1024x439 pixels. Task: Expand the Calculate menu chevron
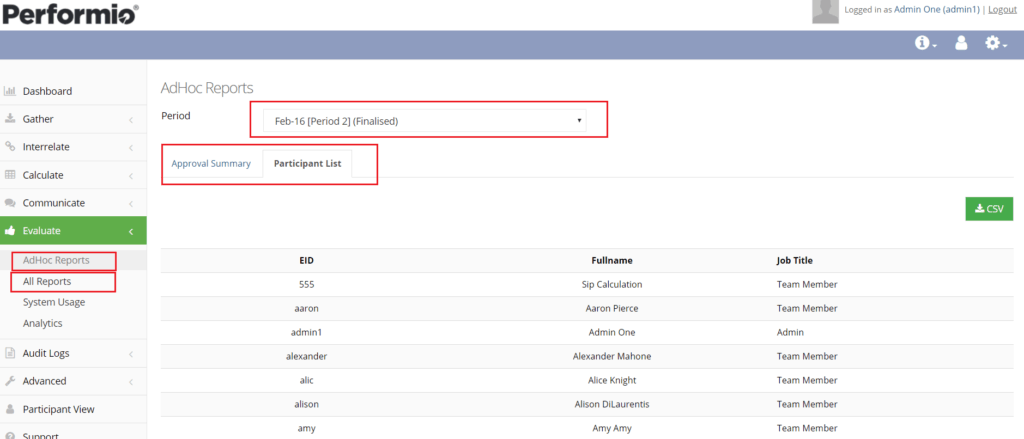131,176
